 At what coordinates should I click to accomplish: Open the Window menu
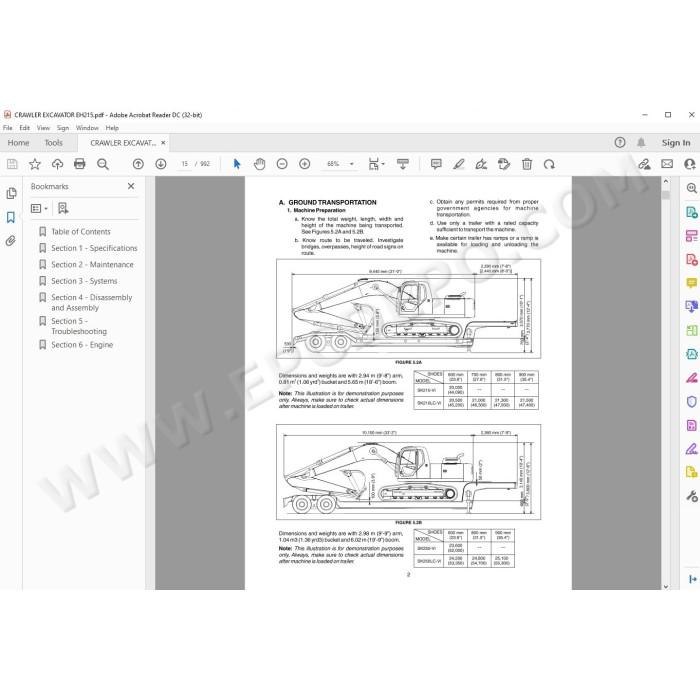pos(87,128)
